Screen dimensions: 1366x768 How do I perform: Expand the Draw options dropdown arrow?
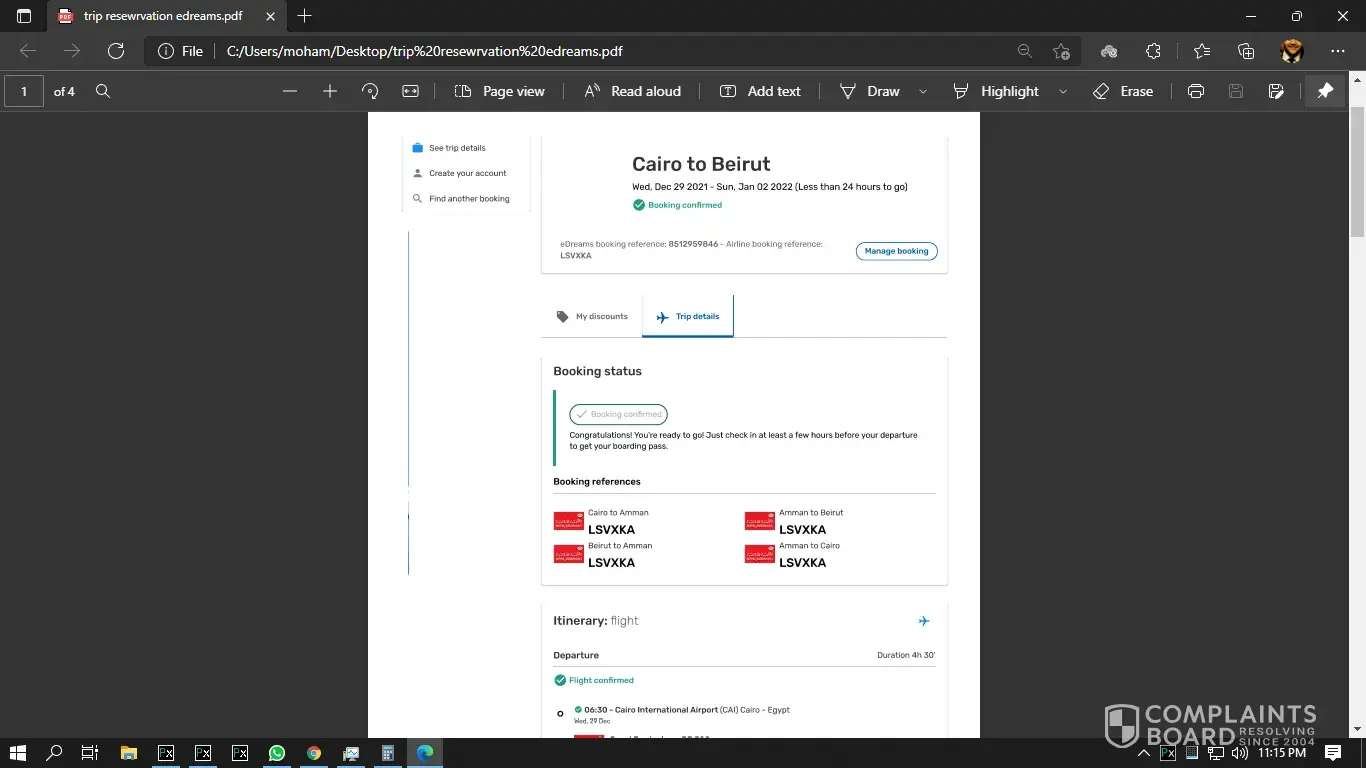923,91
